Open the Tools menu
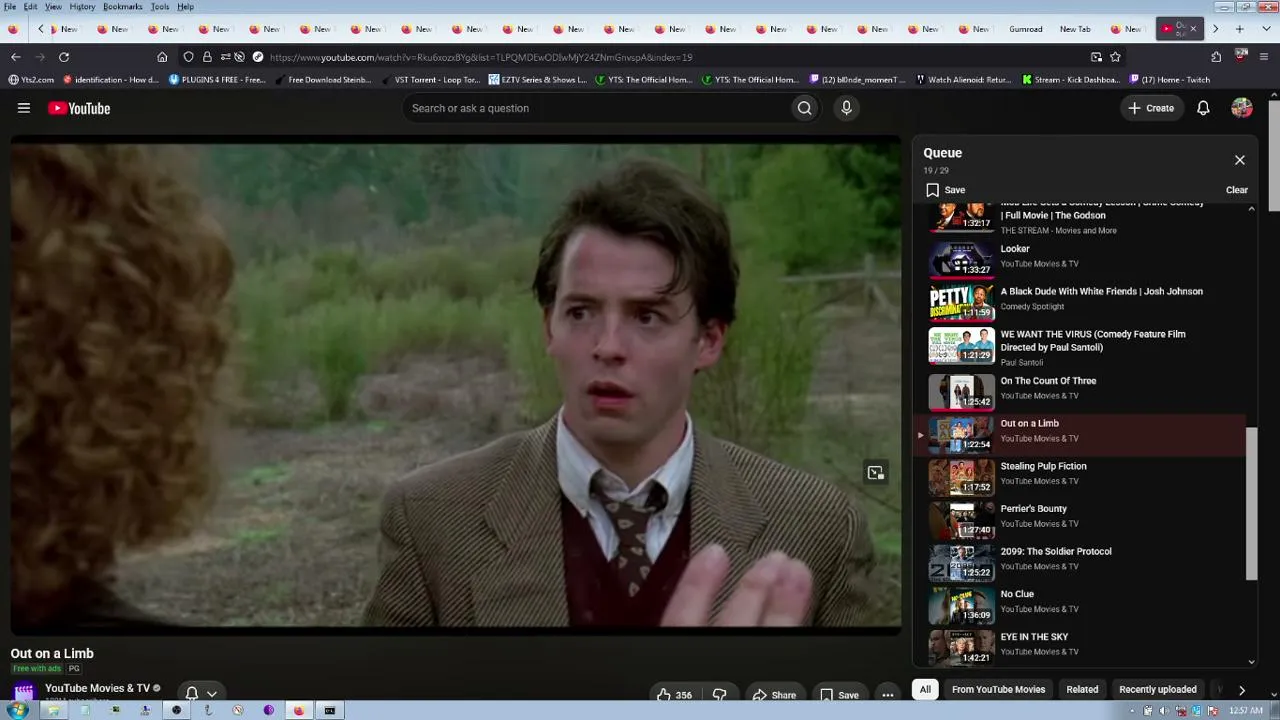The height and width of the screenshot is (720, 1280). 160,7
